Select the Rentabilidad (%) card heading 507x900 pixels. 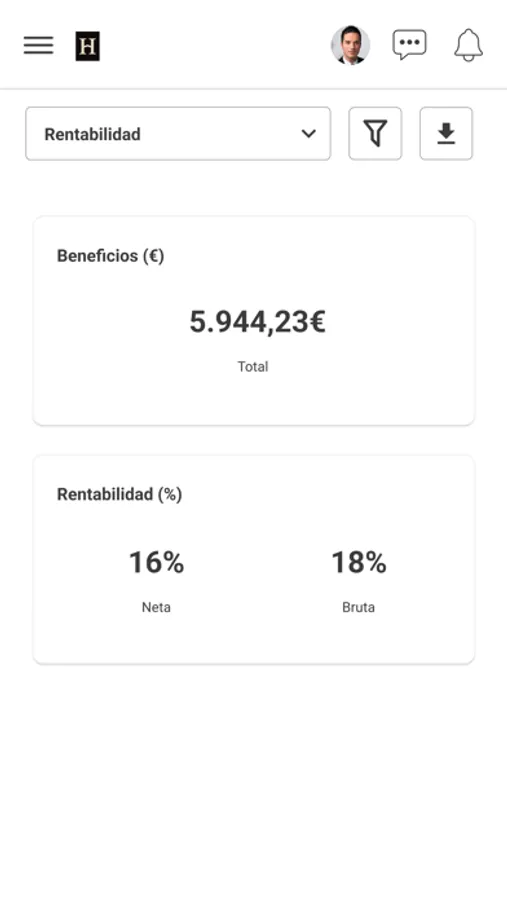119,494
